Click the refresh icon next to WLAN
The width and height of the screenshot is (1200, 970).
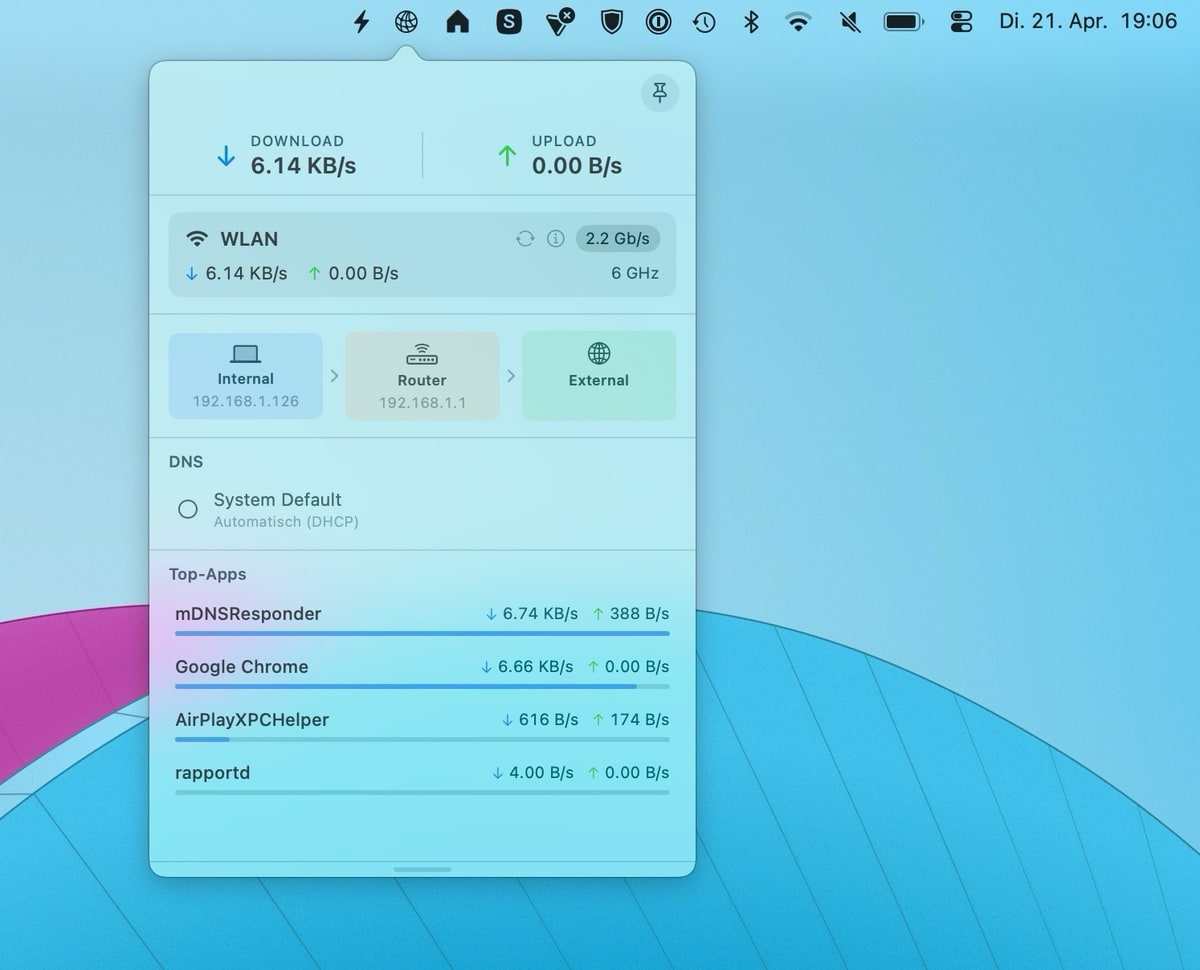pyautogui.click(x=524, y=238)
